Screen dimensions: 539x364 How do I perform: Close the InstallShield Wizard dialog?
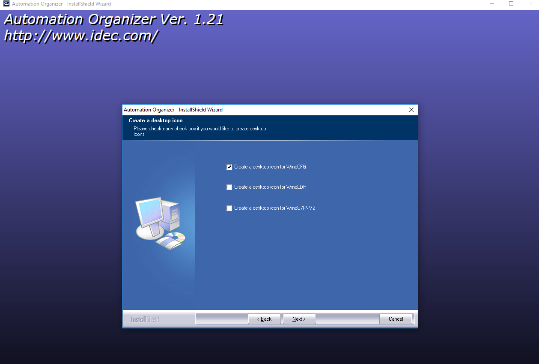[411, 110]
